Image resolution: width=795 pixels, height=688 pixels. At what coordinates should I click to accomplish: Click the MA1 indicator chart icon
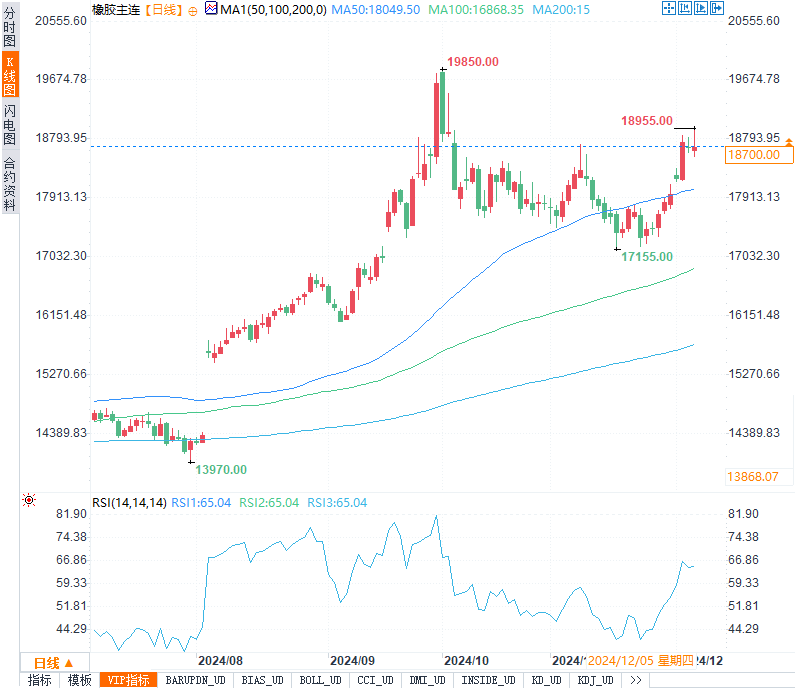pos(209,9)
